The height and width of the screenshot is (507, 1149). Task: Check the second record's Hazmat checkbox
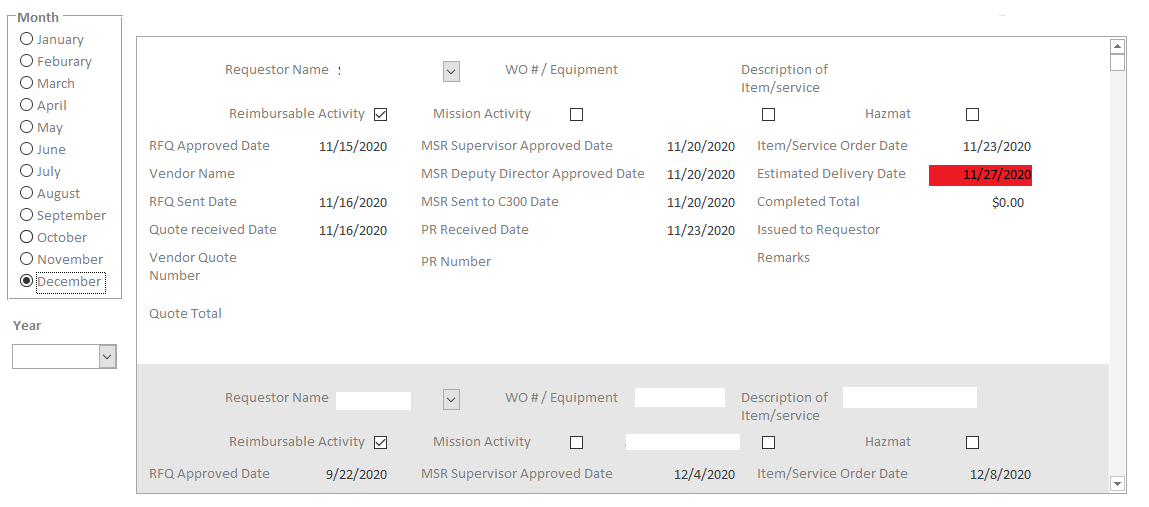coord(972,443)
